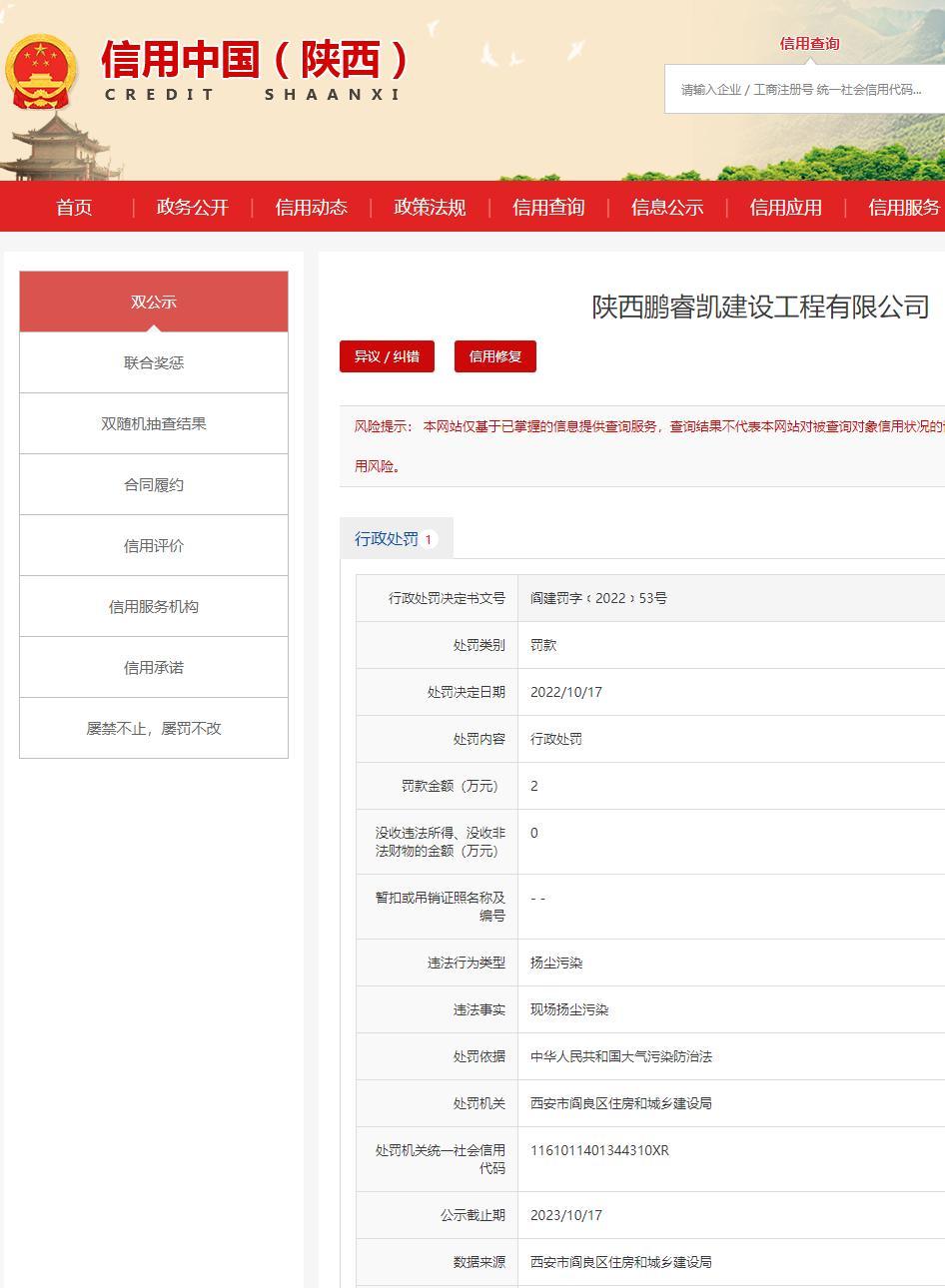Click the fine amount value 2
Screen dimensions: 945x1288
tap(534, 786)
